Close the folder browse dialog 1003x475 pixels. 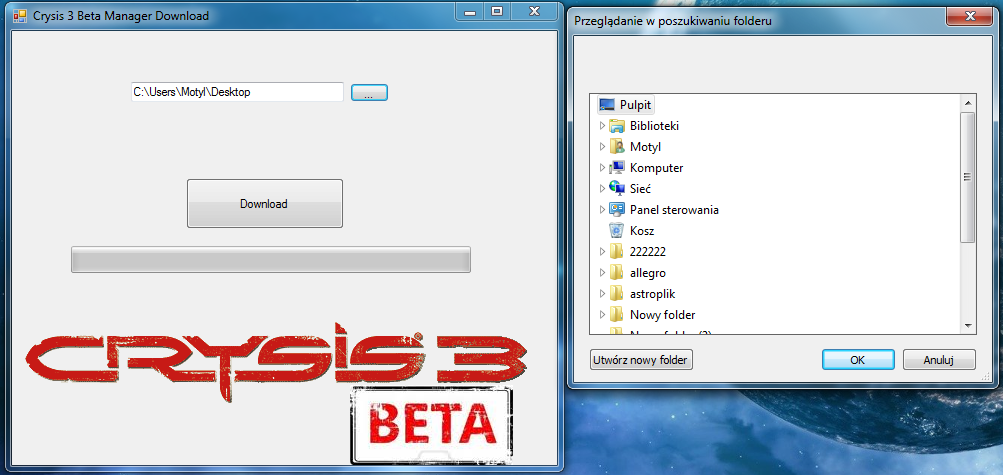pyautogui.click(x=969, y=15)
